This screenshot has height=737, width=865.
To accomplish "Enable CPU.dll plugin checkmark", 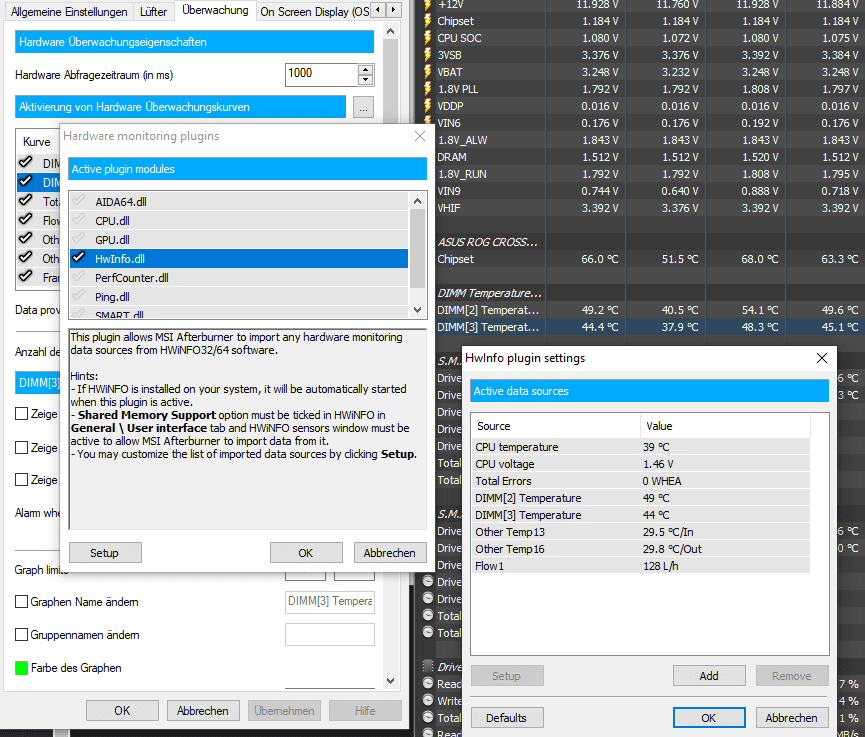I will point(79,220).
